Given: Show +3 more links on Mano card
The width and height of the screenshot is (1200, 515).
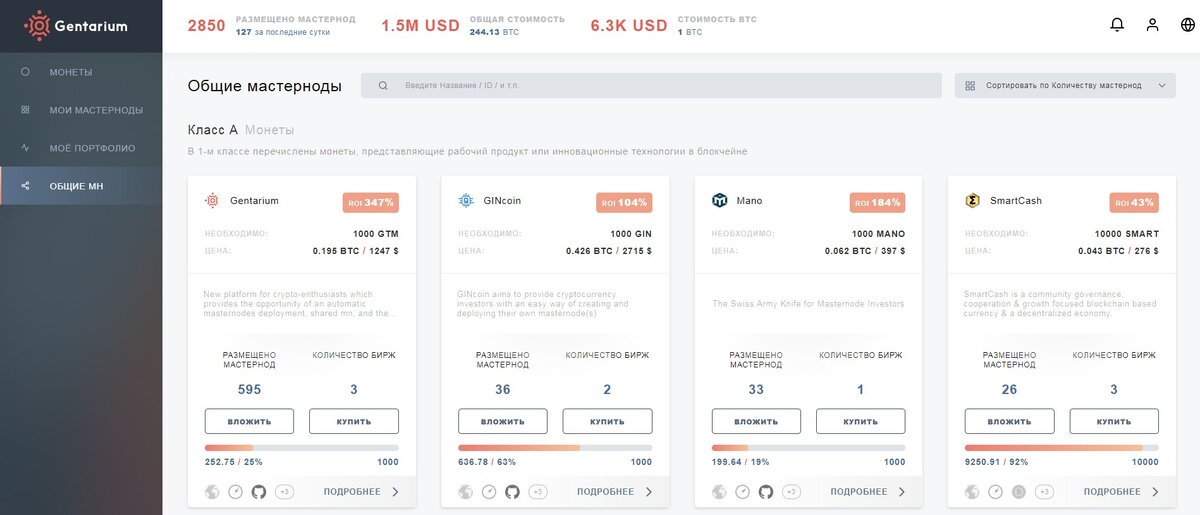Looking at the screenshot, I should point(791,492).
